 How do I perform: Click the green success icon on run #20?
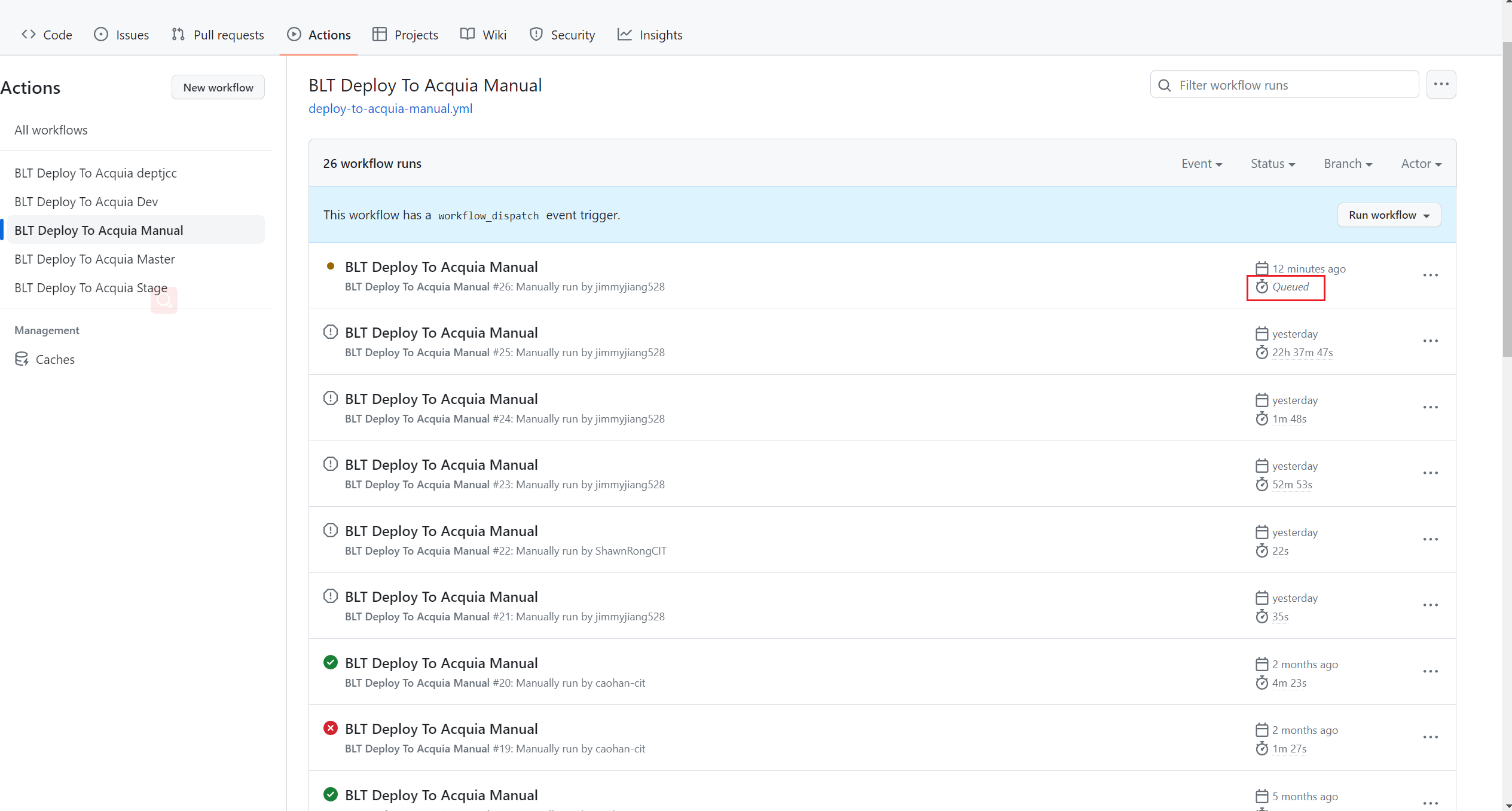click(331, 662)
